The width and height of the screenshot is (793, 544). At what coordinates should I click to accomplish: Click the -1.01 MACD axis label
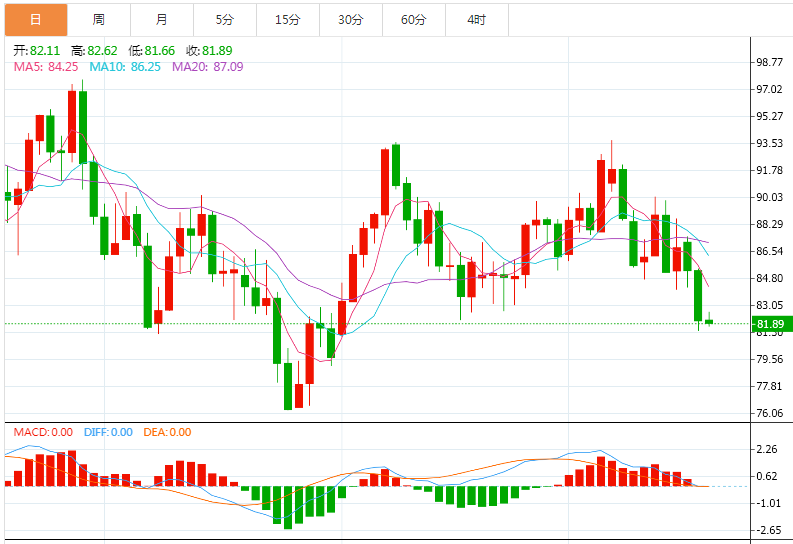click(x=767, y=503)
